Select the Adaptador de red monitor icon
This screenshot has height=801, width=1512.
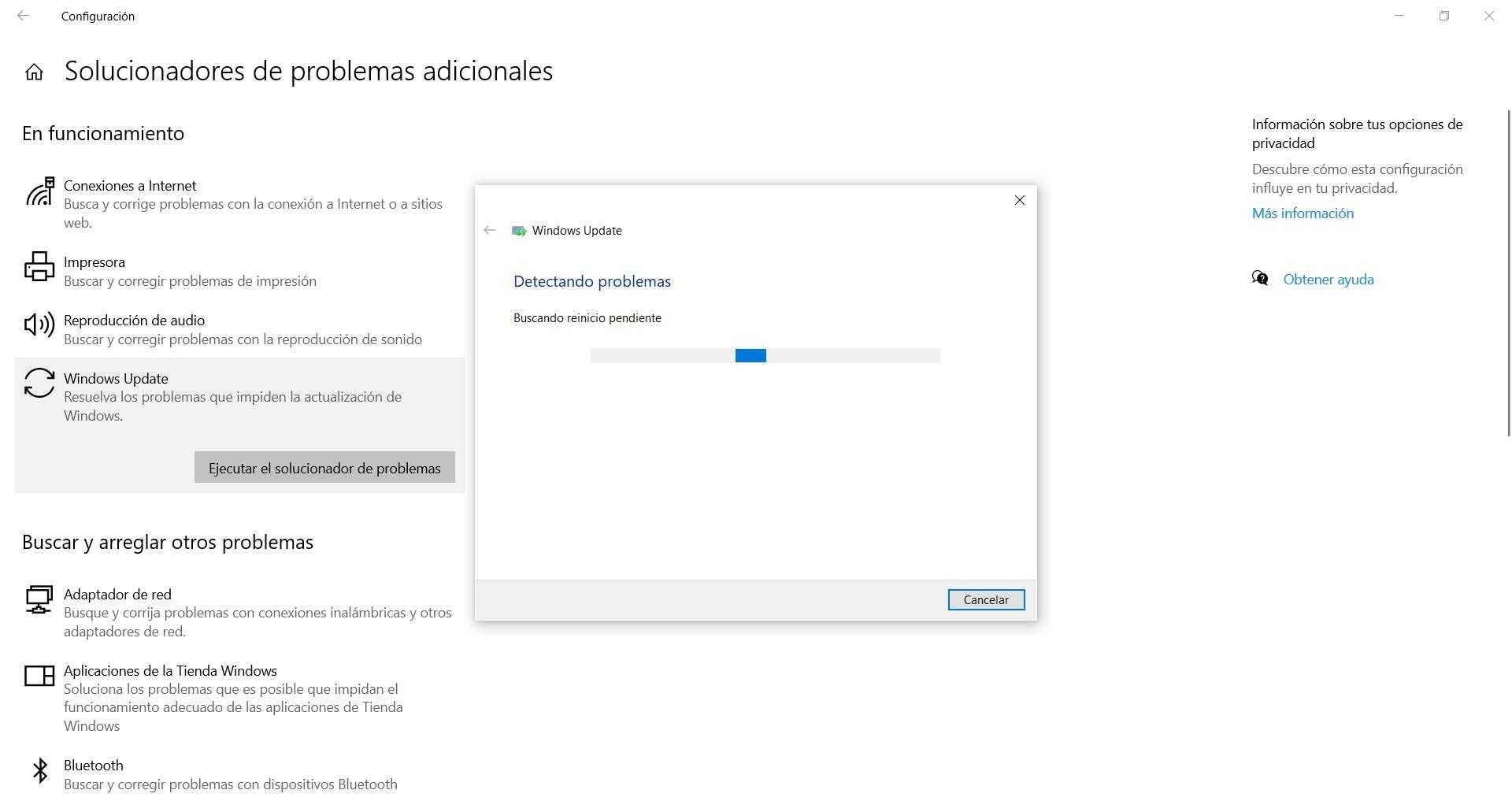click(39, 599)
